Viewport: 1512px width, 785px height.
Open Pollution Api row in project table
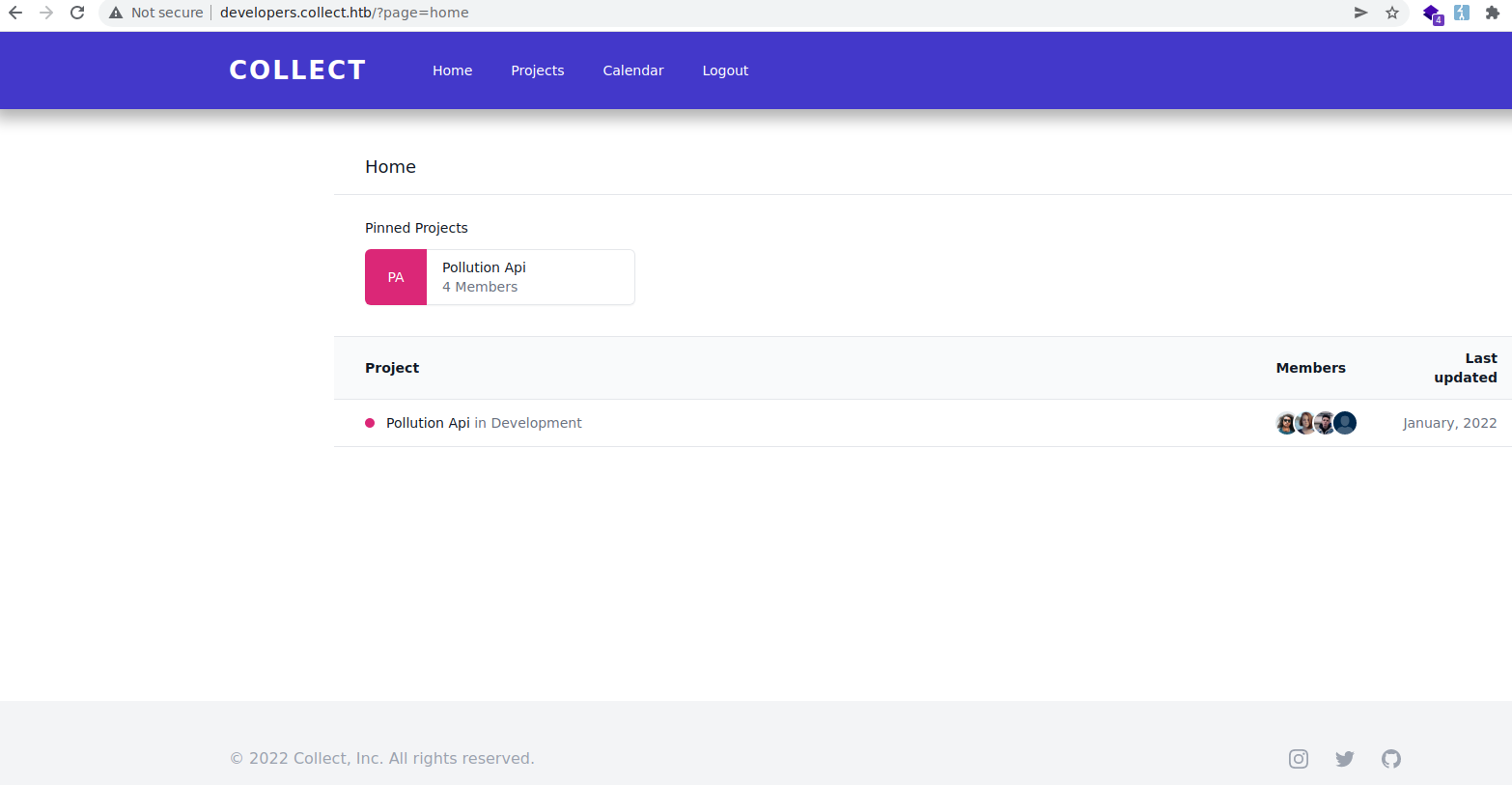click(x=428, y=423)
